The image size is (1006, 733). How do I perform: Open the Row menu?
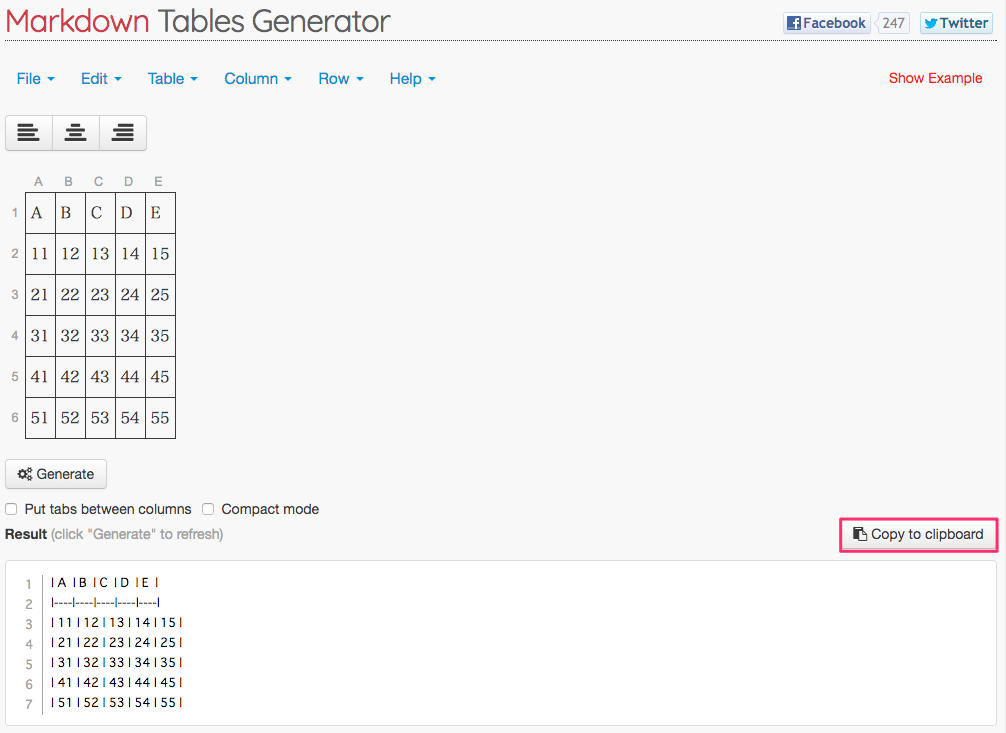coord(341,79)
